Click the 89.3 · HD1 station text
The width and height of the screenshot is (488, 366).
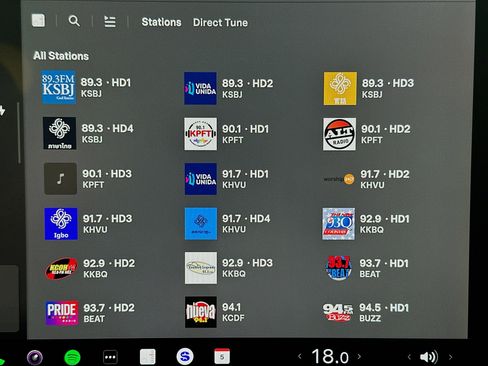pyautogui.click(x=106, y=82)
